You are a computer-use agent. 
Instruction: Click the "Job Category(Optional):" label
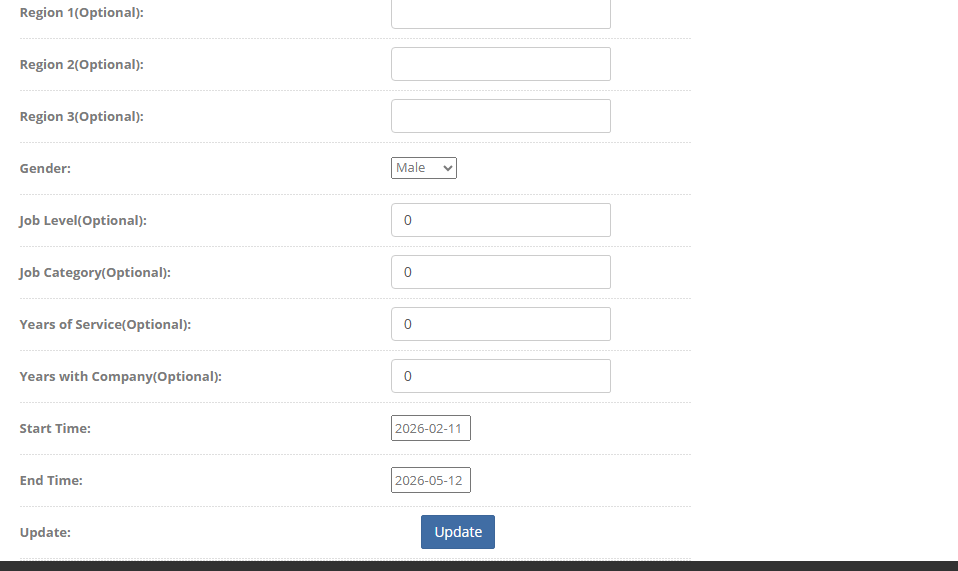click(95, 272)
